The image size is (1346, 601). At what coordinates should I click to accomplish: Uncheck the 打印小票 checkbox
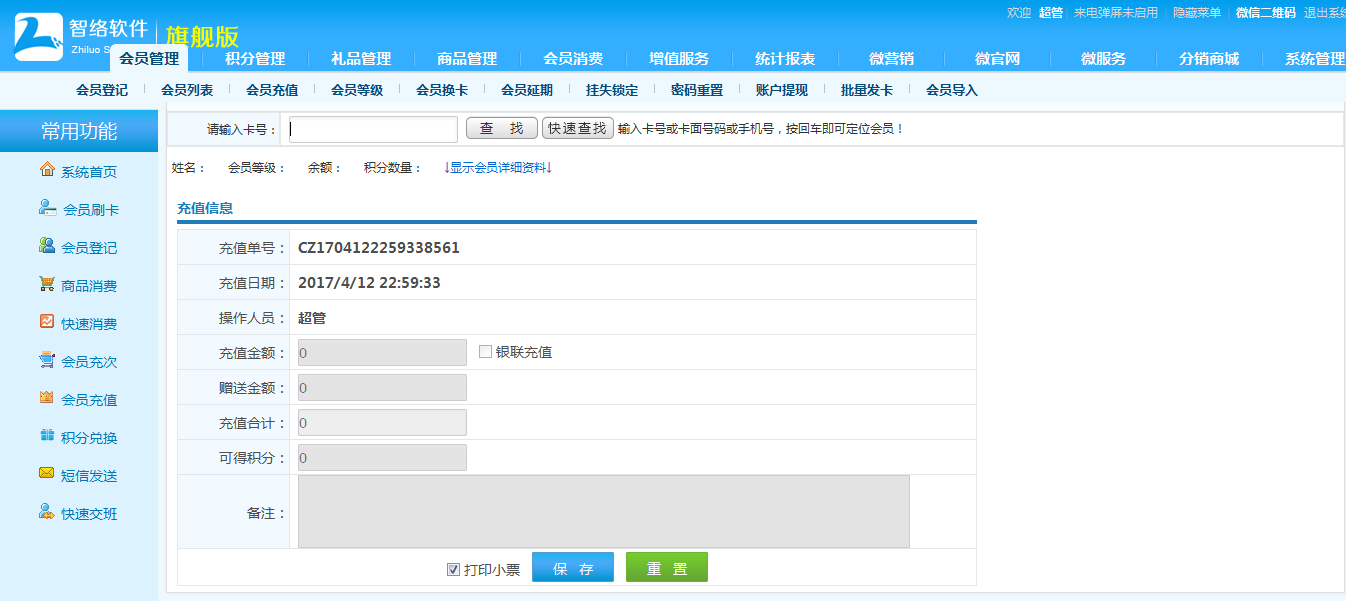454,570
